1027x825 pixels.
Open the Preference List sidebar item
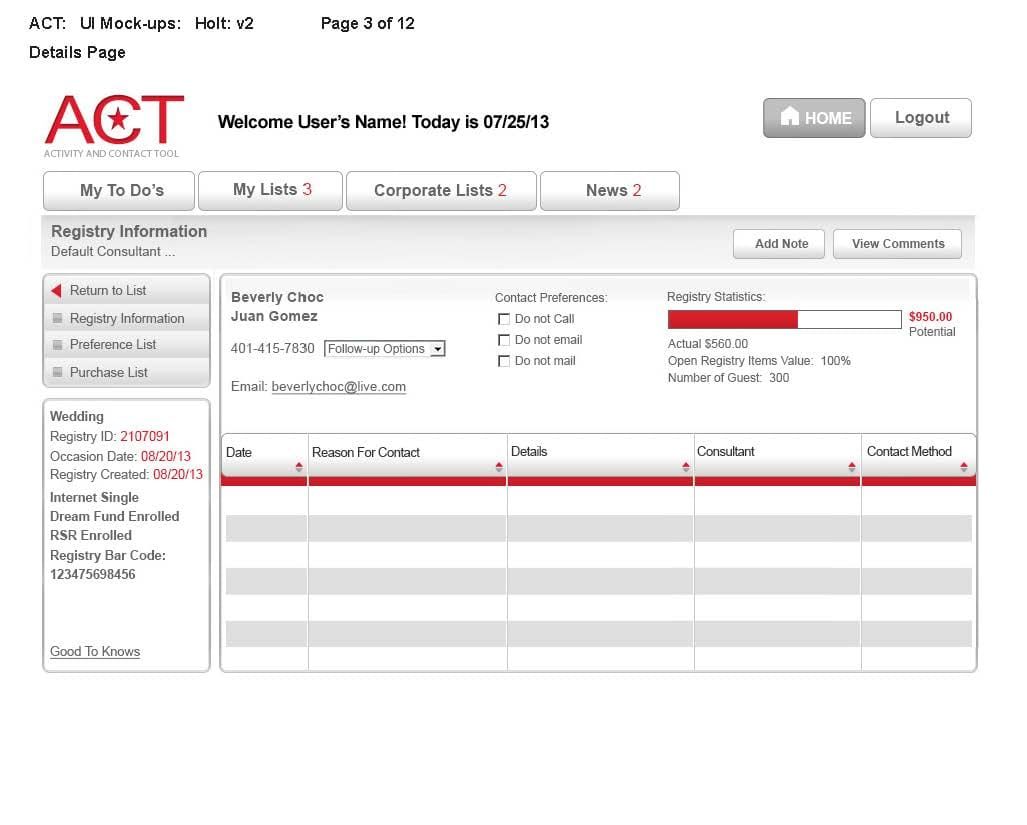point(113,345)
